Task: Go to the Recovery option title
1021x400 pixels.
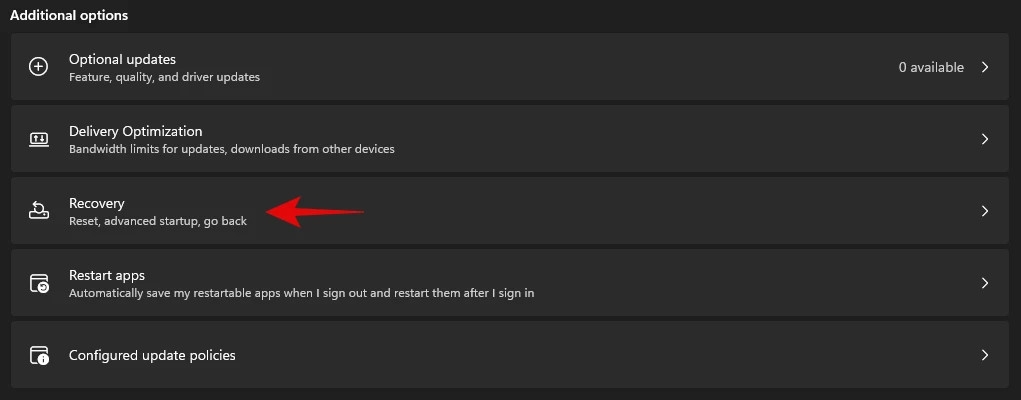Action: (x=96, y=203)
